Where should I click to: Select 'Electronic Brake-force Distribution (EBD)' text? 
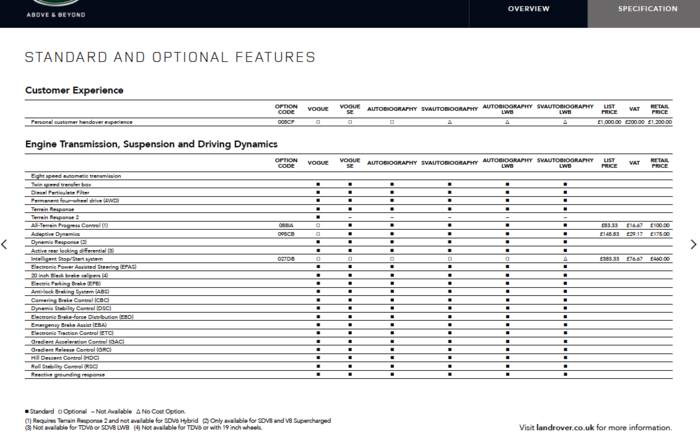pos(83,317)
